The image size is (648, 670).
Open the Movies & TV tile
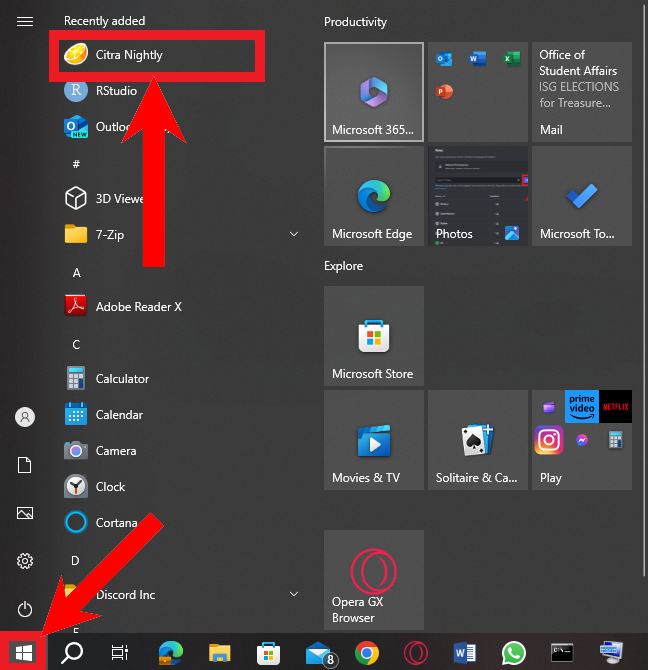[x=374, y=440]
